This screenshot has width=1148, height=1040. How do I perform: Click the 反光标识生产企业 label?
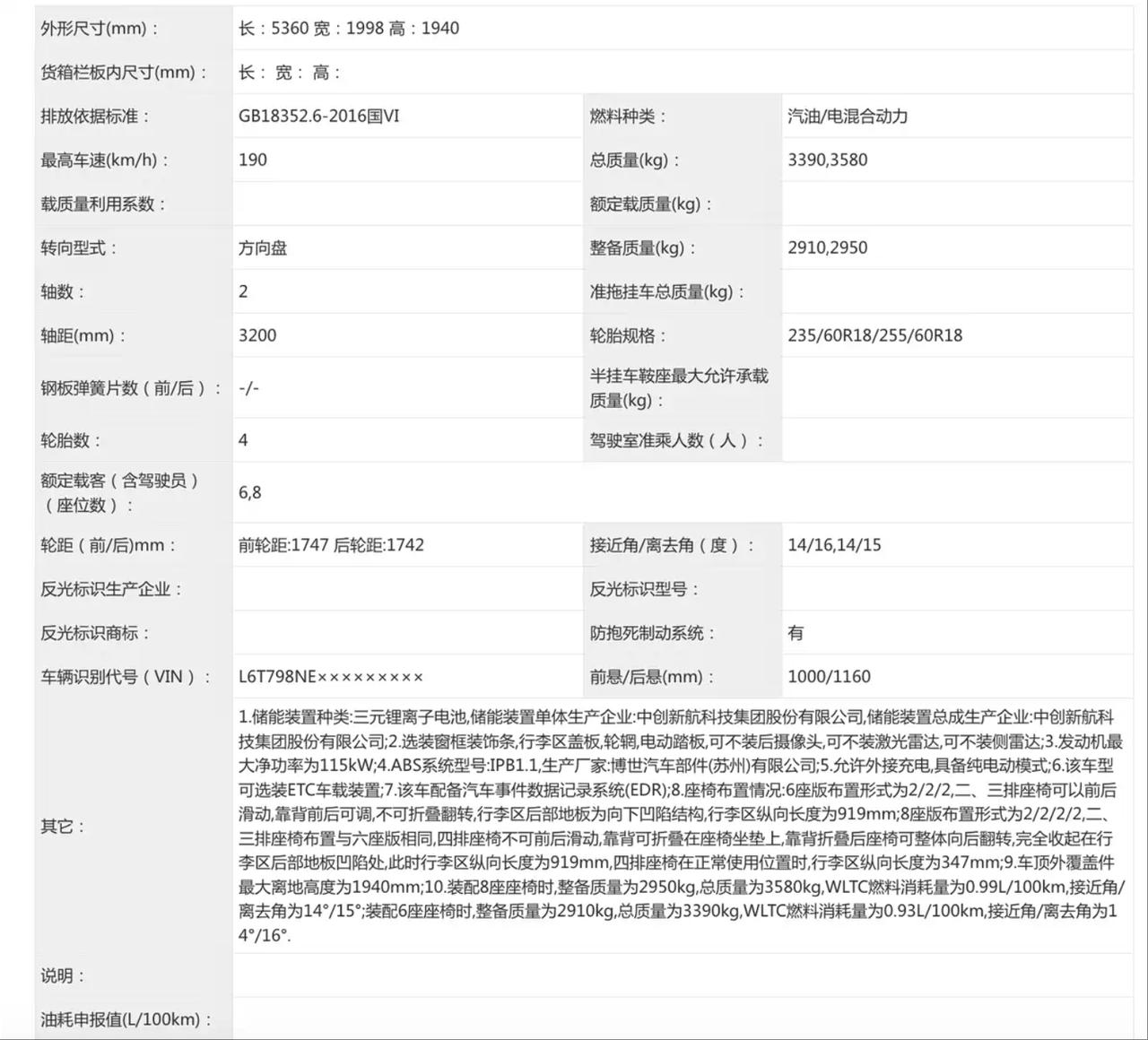[111, 589]
